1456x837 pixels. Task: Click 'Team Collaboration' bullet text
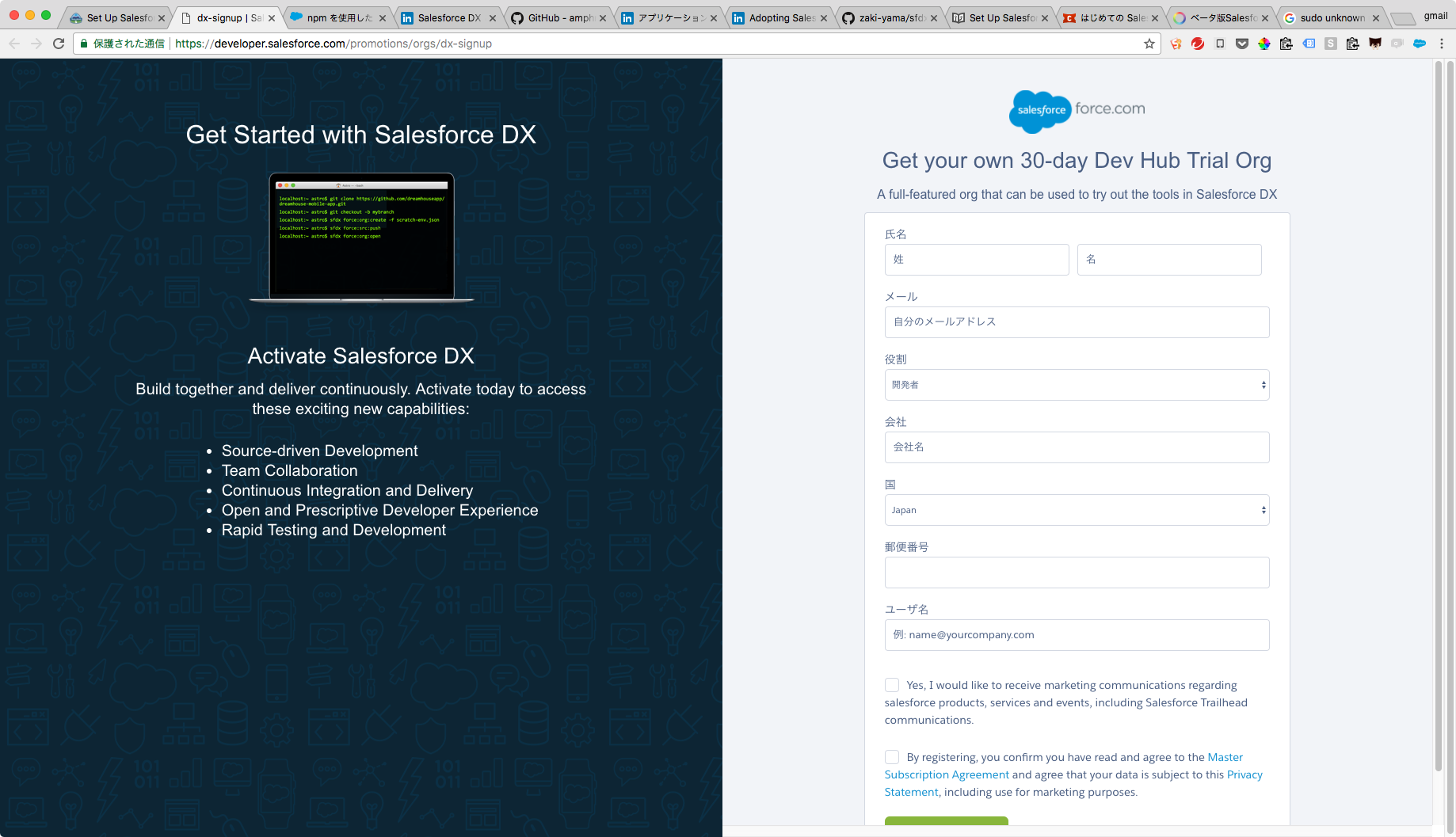click(x=289, y=470)
